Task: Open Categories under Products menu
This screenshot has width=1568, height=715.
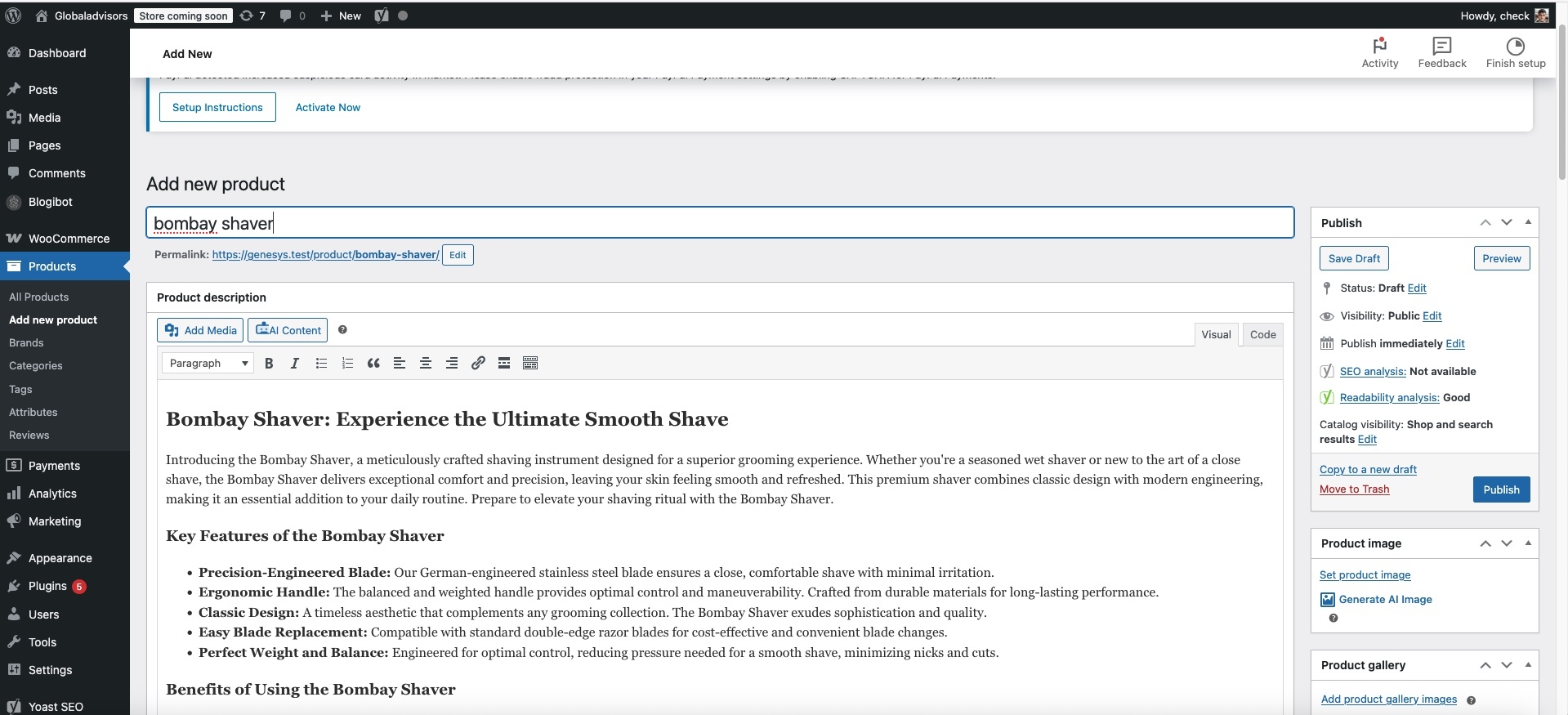Action: point(36,366)
